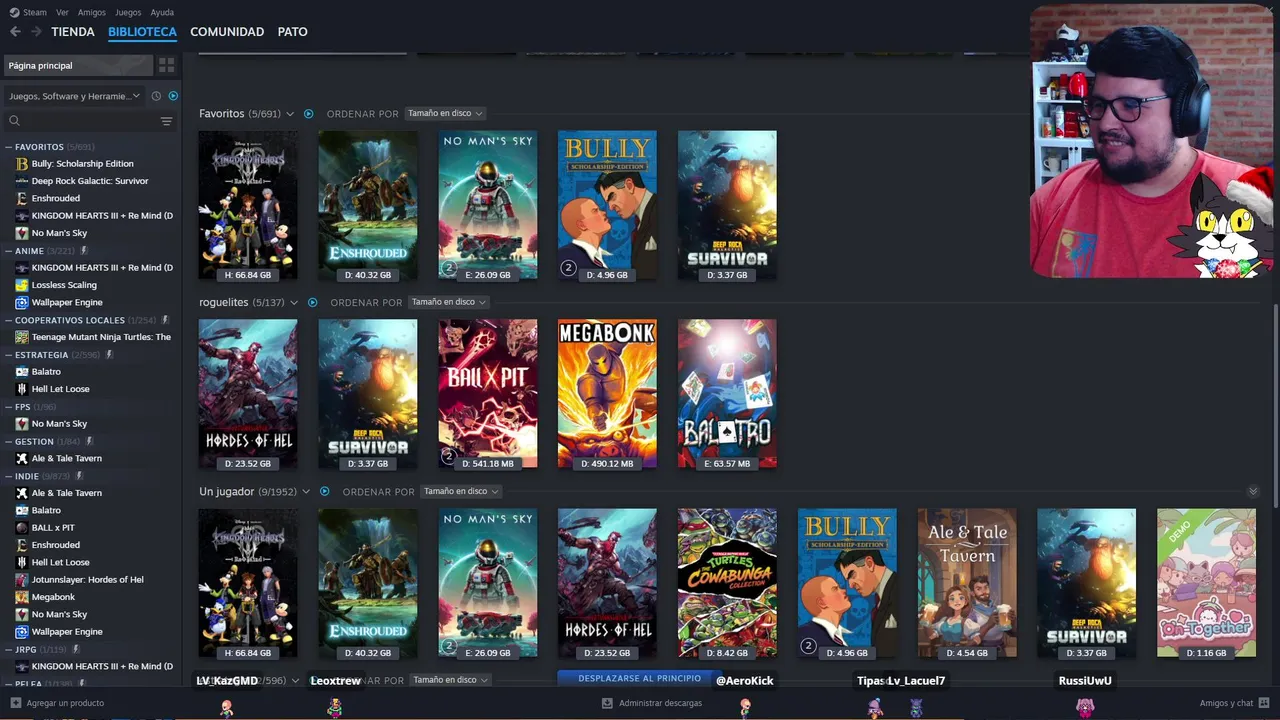Open Ale & Tale Tavern cover in Un jugador
The width and height of the screenshot is (1280, 720).
(x=967, y=583)
